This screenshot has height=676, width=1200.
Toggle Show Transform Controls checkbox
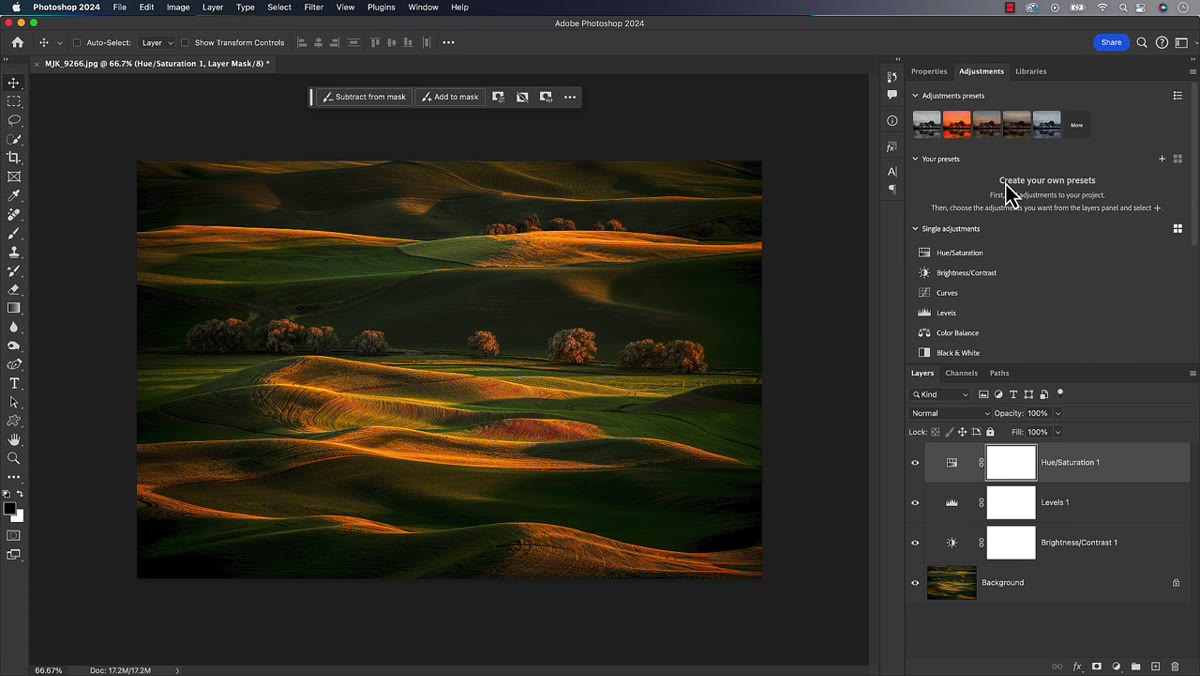[185, 43]
